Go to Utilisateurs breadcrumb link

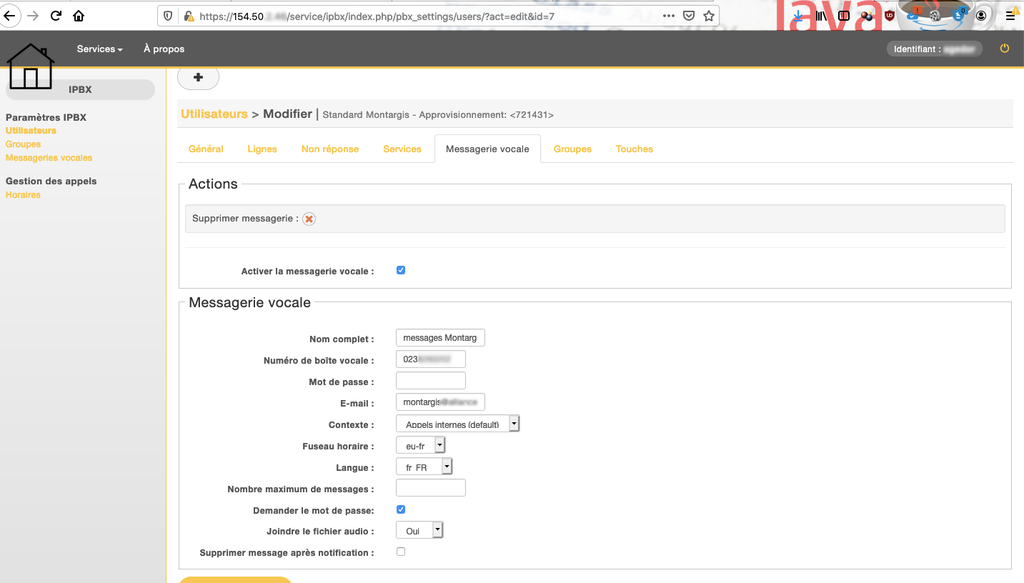pyautogui.click(x=214, y=114)
